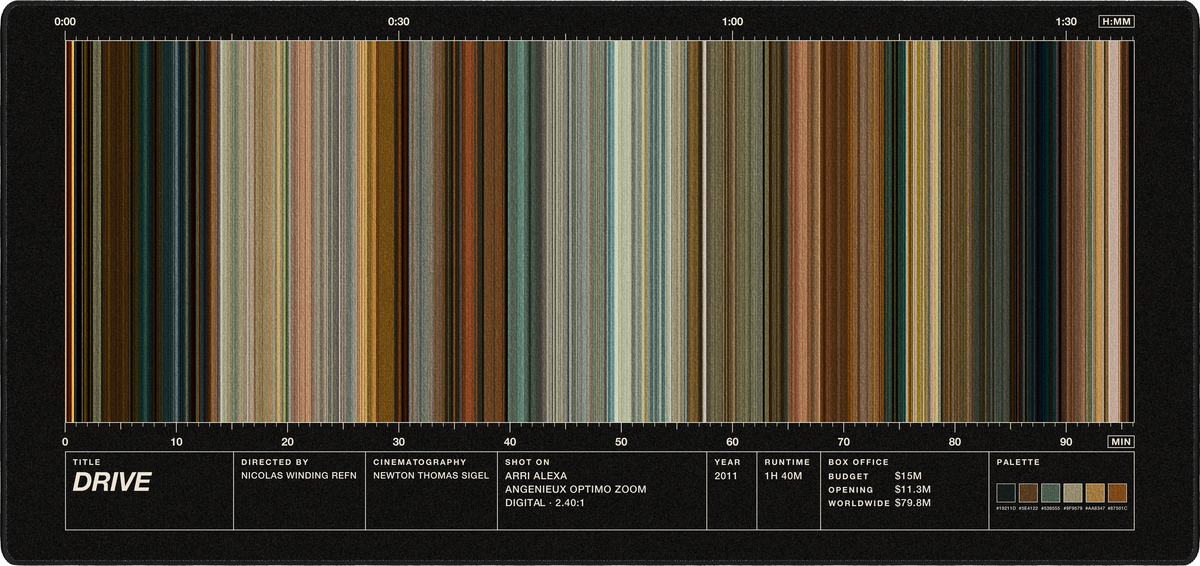Click the MIN unit badge
This screenshot has height=566, width=1200.
point(1121,441)
